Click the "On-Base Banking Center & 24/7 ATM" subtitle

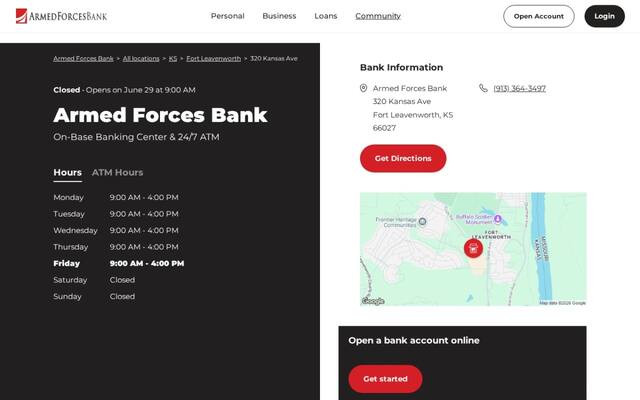[x=136, y=137]
